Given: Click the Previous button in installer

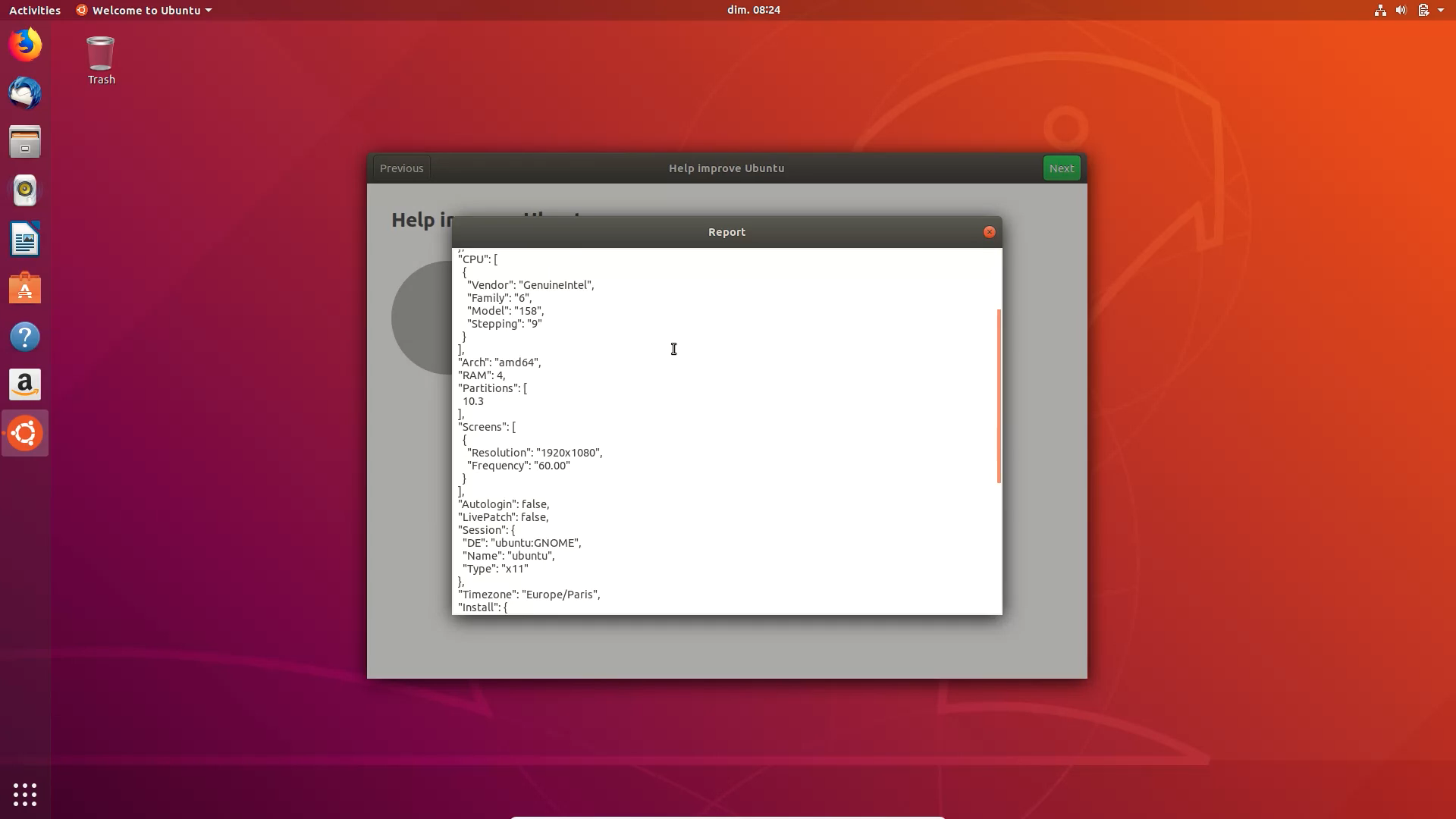Looking at the screenshot, I should 401,168.
